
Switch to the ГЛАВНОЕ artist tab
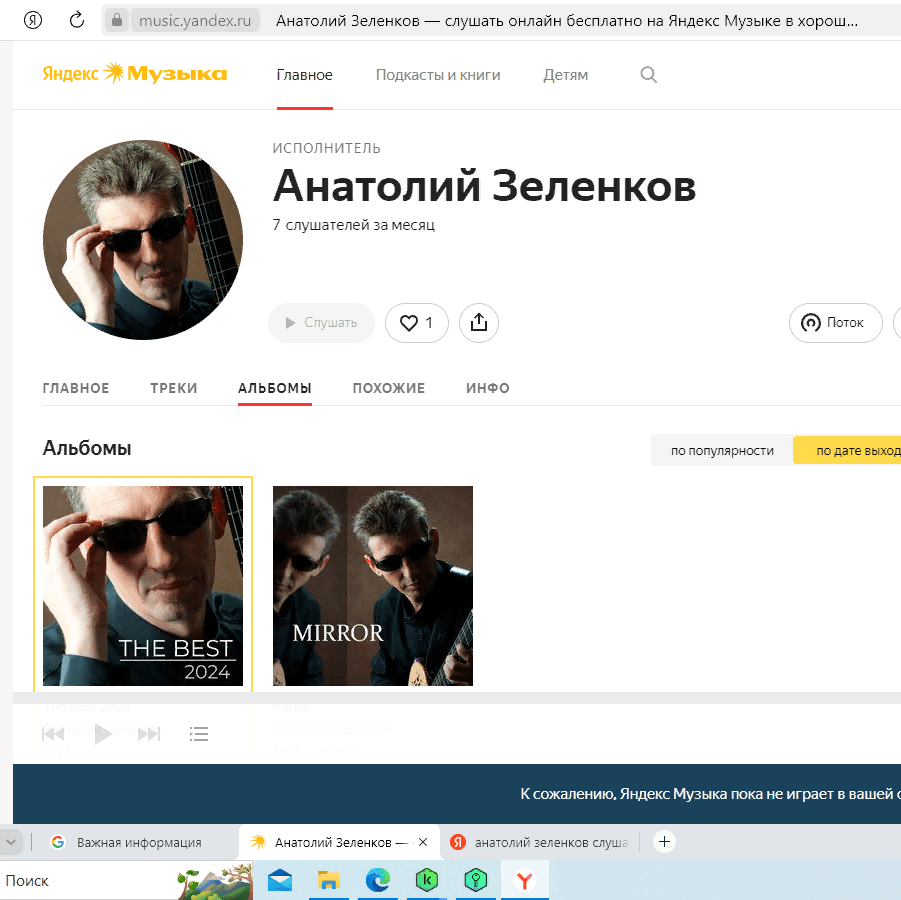coord(76,389)
